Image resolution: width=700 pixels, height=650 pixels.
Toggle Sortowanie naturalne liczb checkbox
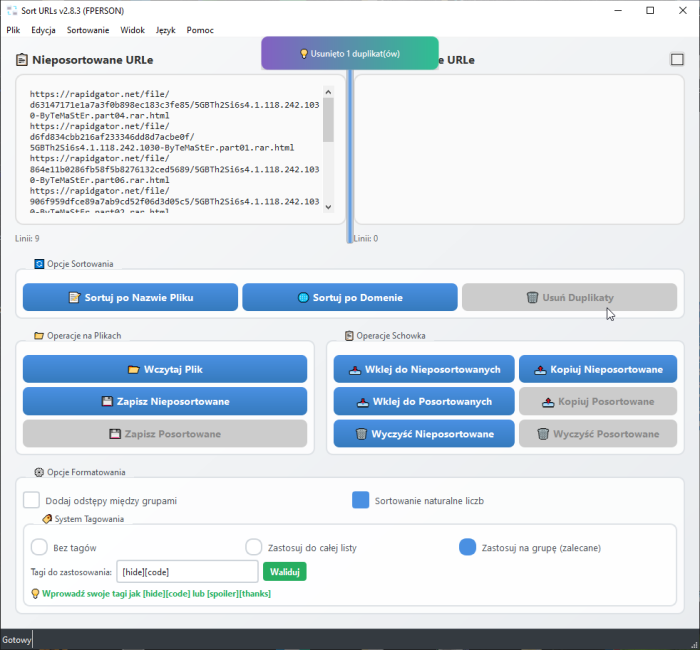pyautogui.click(x=361, y=500)
